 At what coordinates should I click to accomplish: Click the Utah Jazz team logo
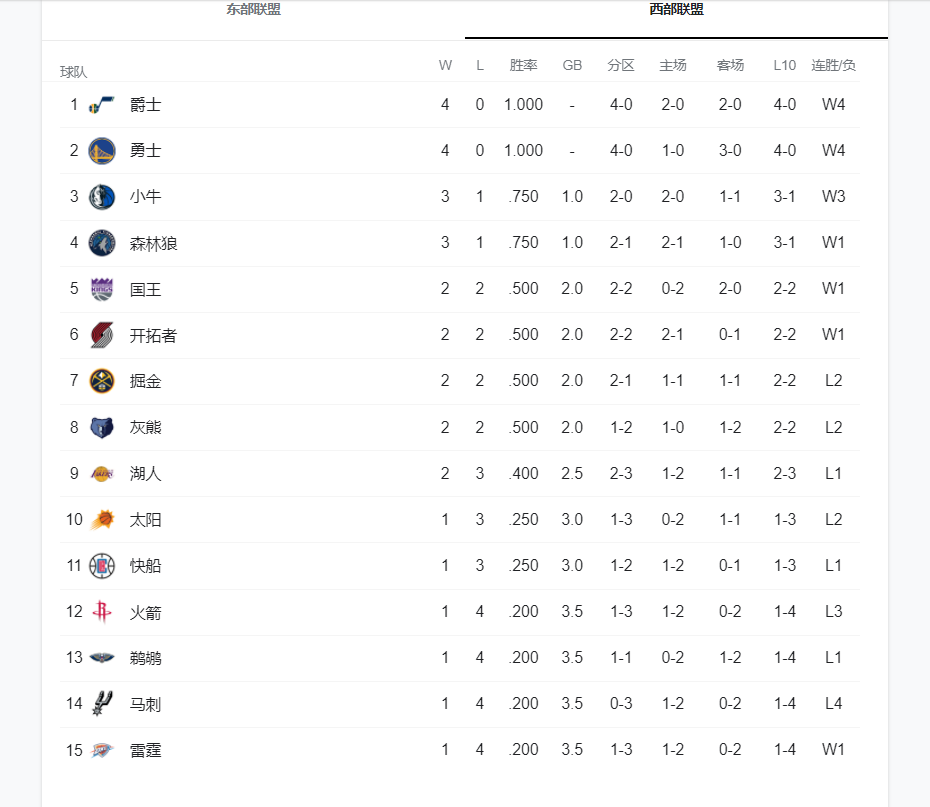(102, 105)
